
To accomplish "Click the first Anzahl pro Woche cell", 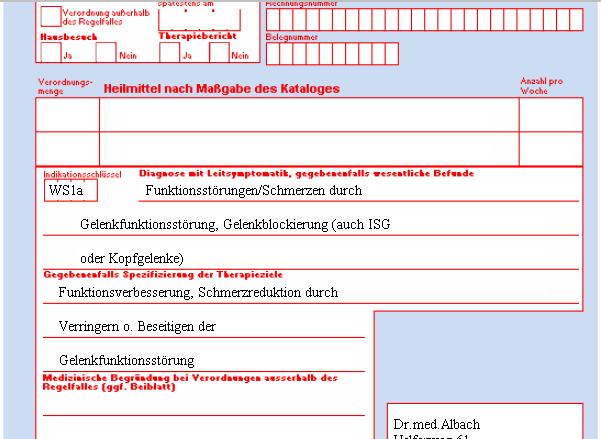I will (551, 115).
